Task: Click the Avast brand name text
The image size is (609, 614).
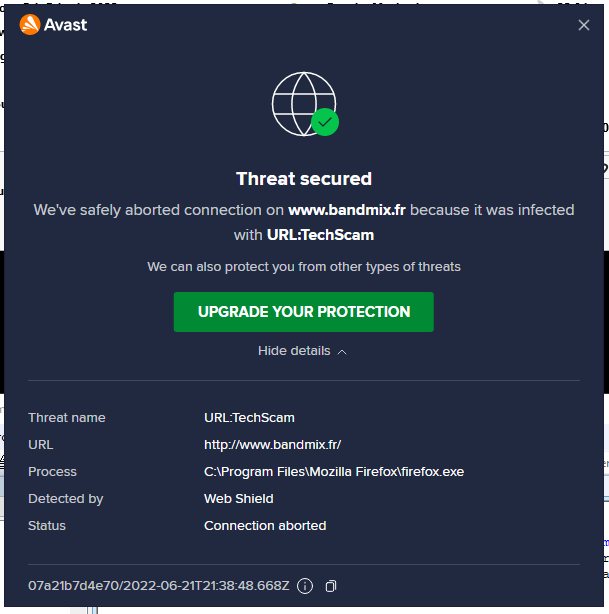Action: point(66,25)
